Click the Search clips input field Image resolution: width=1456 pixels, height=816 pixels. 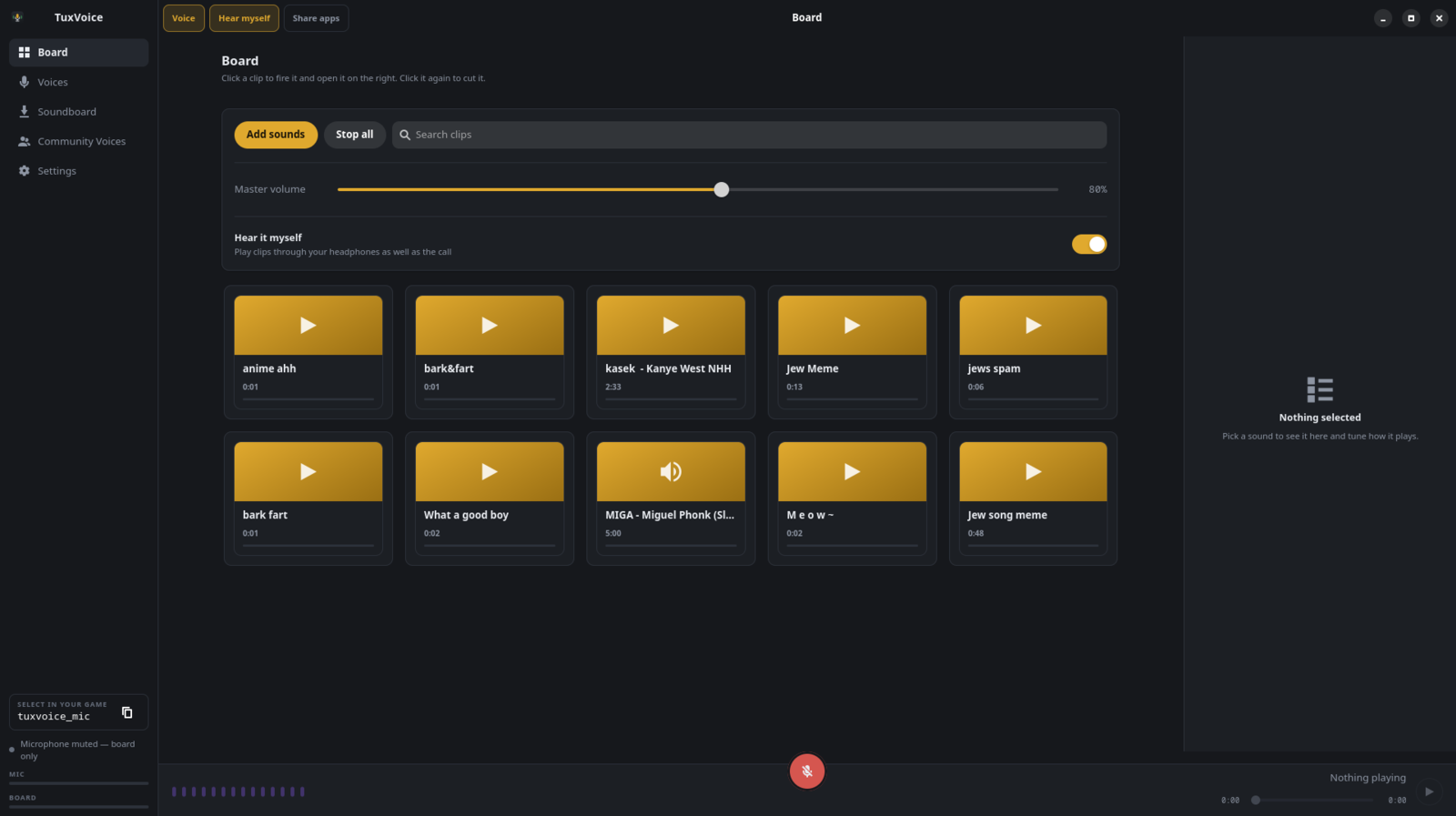coord(750,135)
